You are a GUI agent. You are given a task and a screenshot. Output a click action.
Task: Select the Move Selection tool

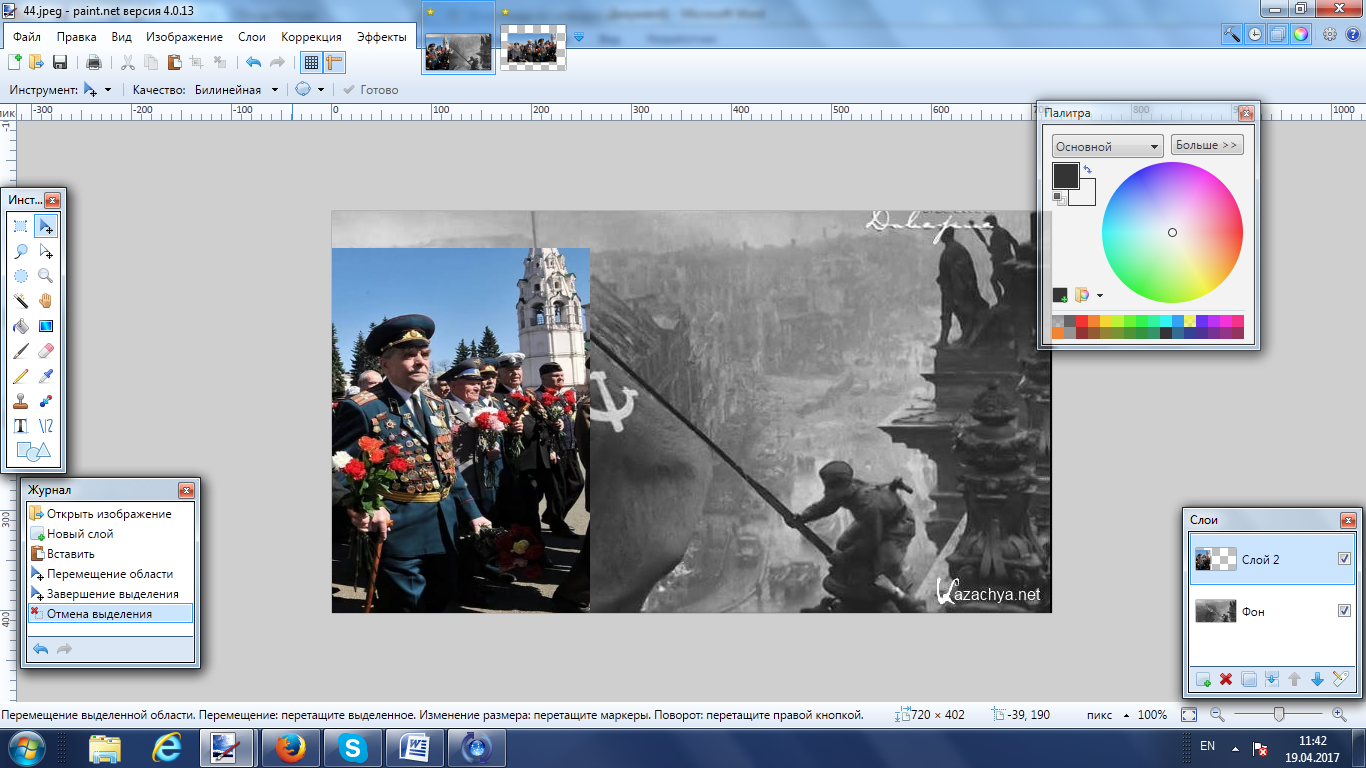(x=46, y=251)
